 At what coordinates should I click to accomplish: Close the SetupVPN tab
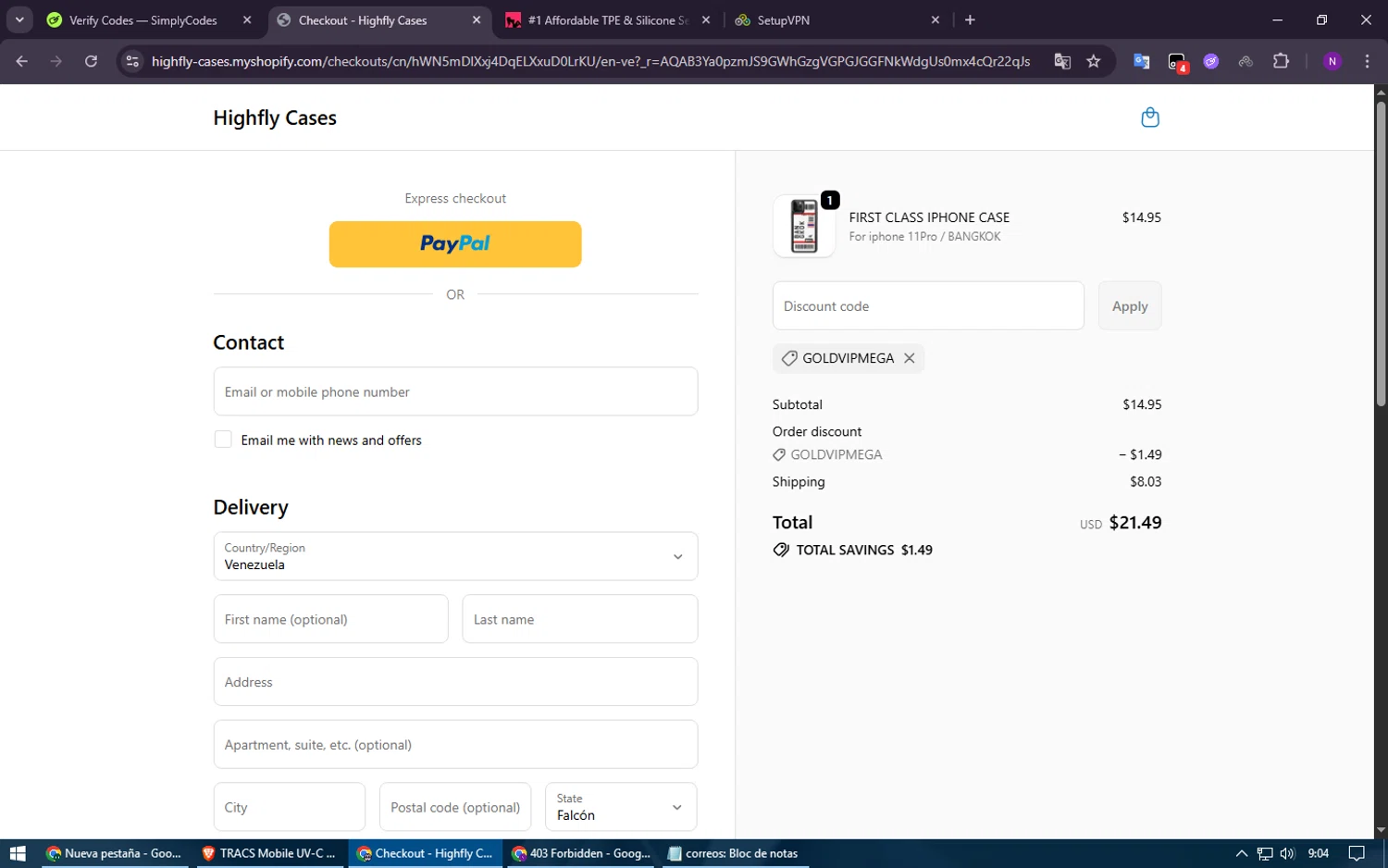[x=936, y=19]
